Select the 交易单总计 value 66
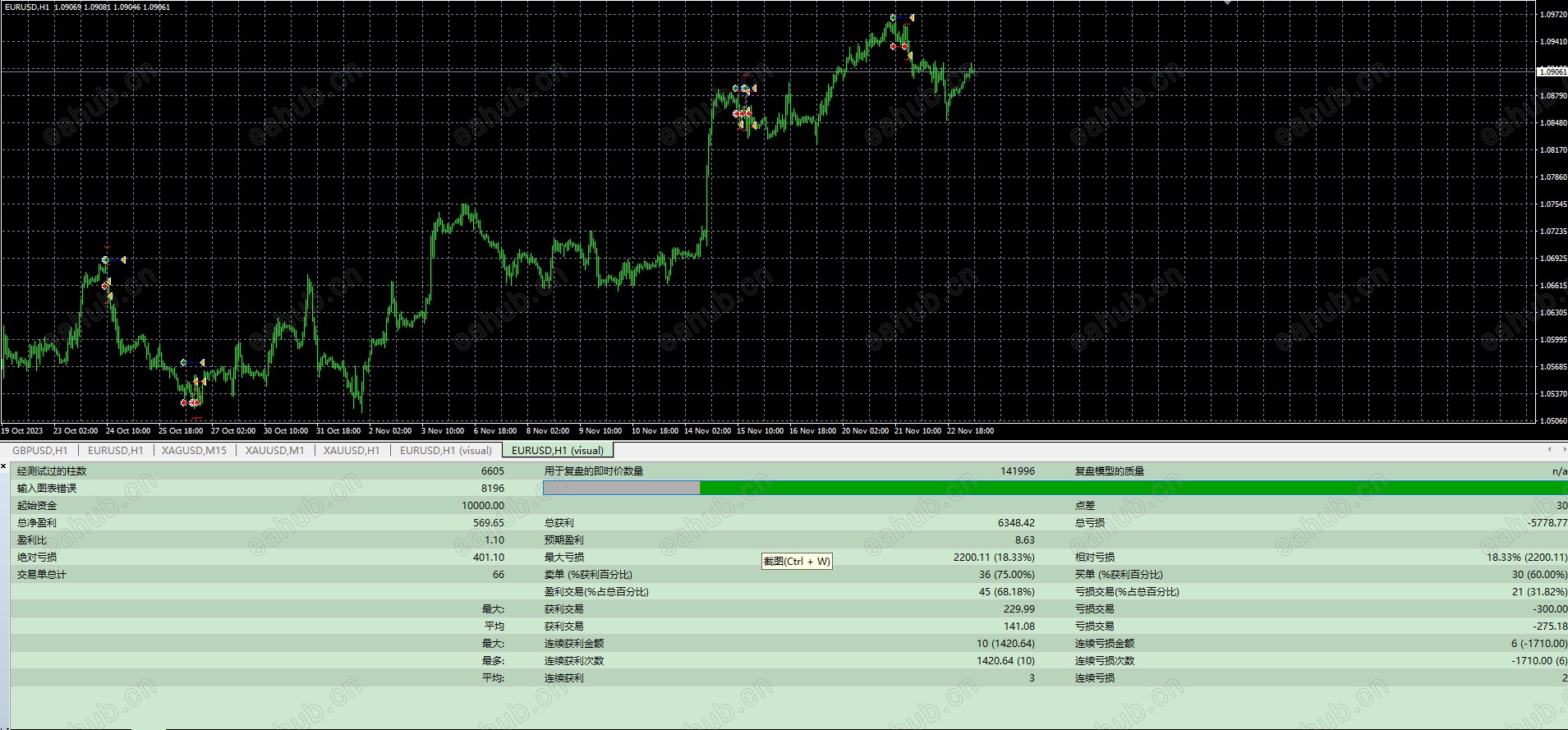The width and height of the screenshot is (1568, 730). [499, 575]
